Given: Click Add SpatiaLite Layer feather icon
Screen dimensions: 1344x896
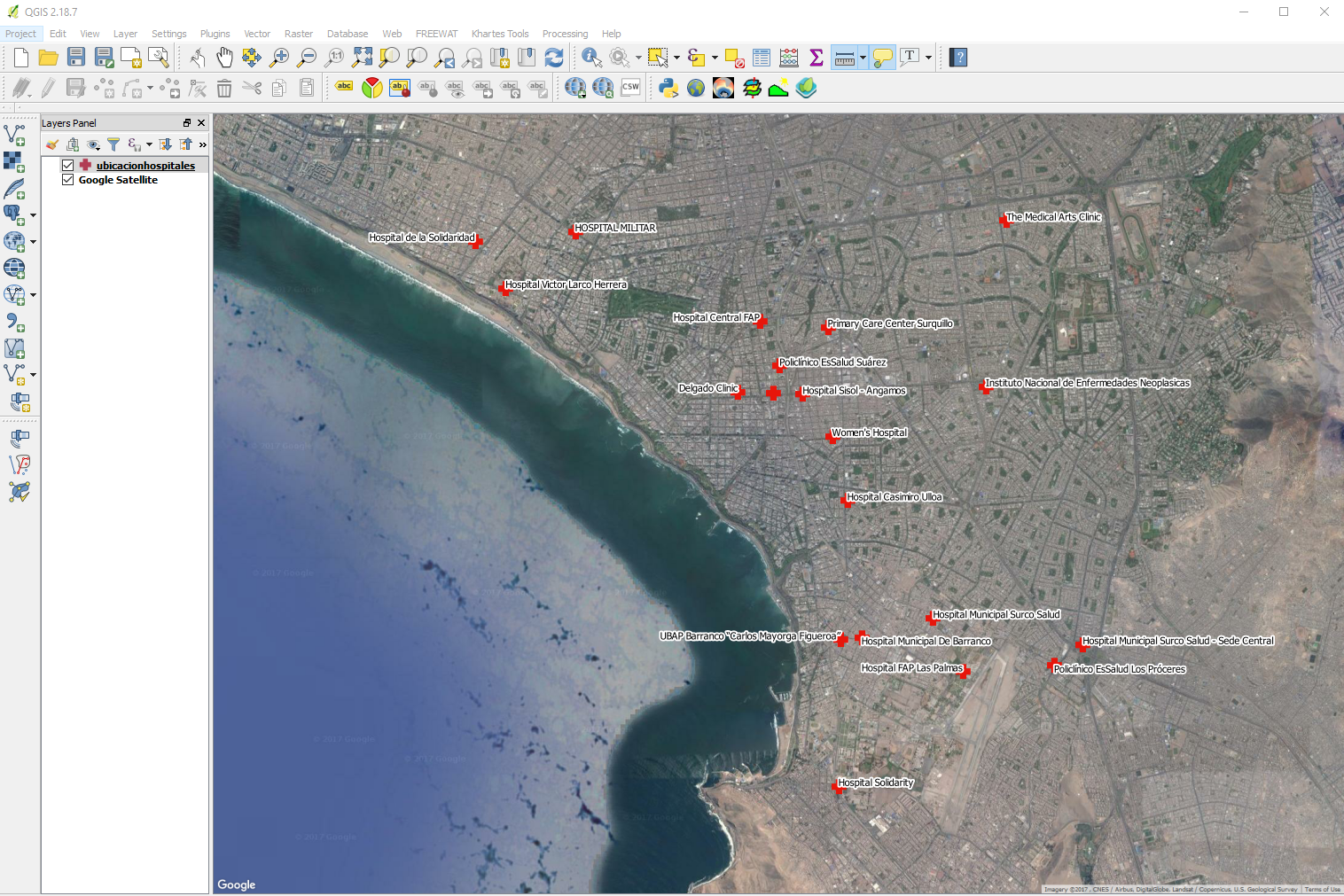Looking at the screenshot, I should (14, 188).
